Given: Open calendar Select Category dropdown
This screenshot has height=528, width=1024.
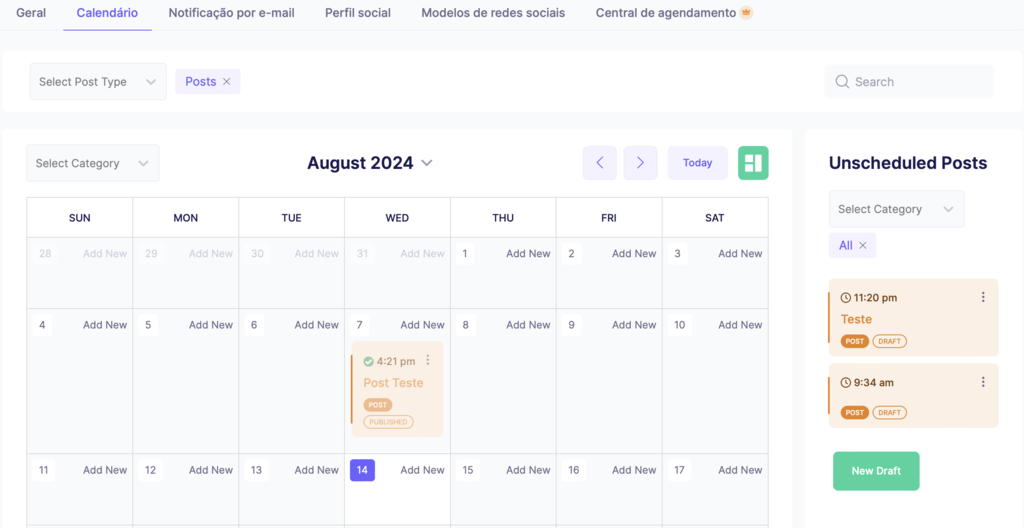Looking at the screenshot, I should click(93, 163).
